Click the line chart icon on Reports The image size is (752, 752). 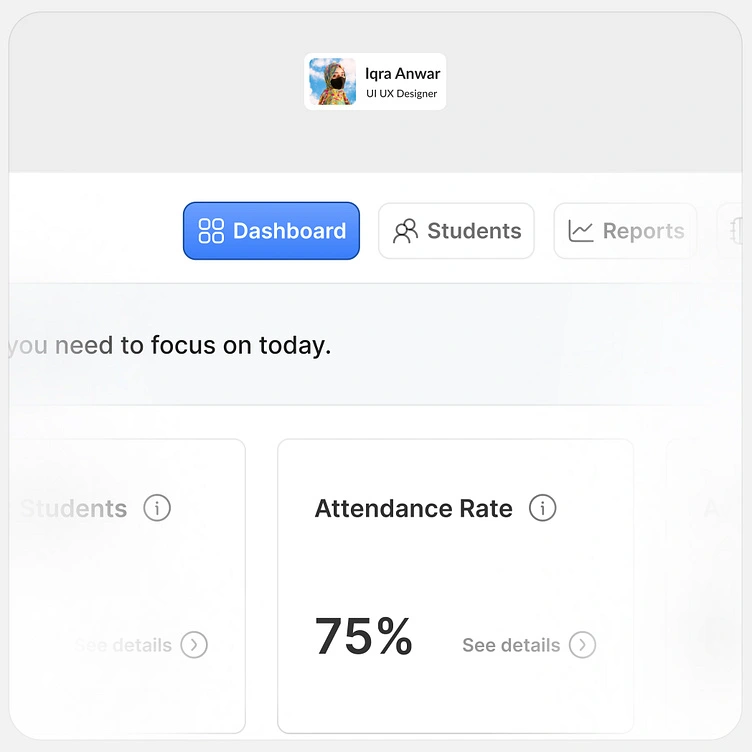(581, 231)
